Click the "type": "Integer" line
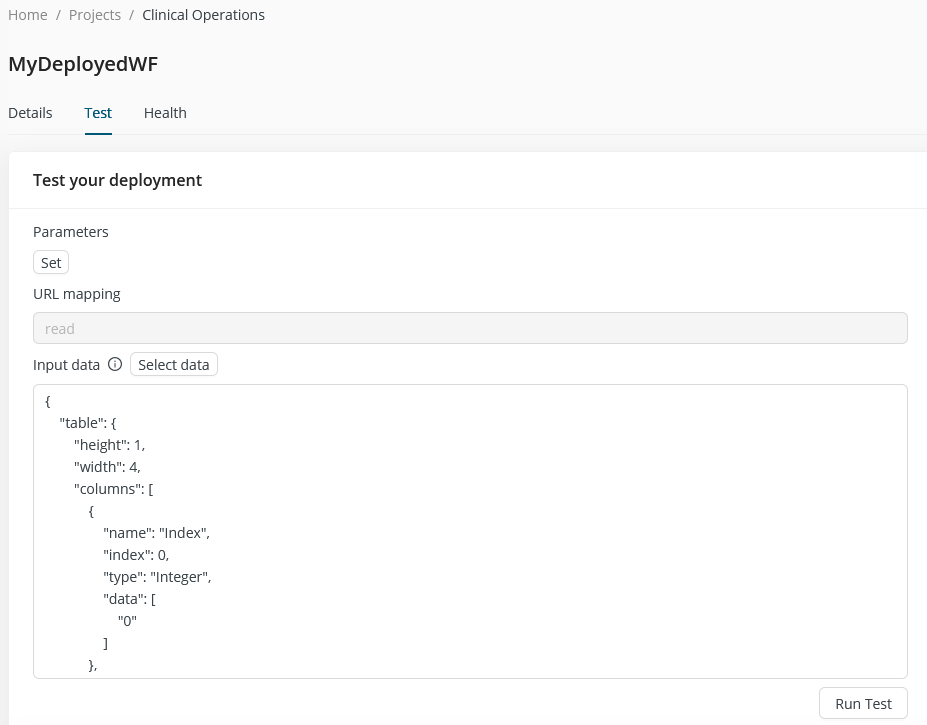The image size is (927, 725). [157, 577]
